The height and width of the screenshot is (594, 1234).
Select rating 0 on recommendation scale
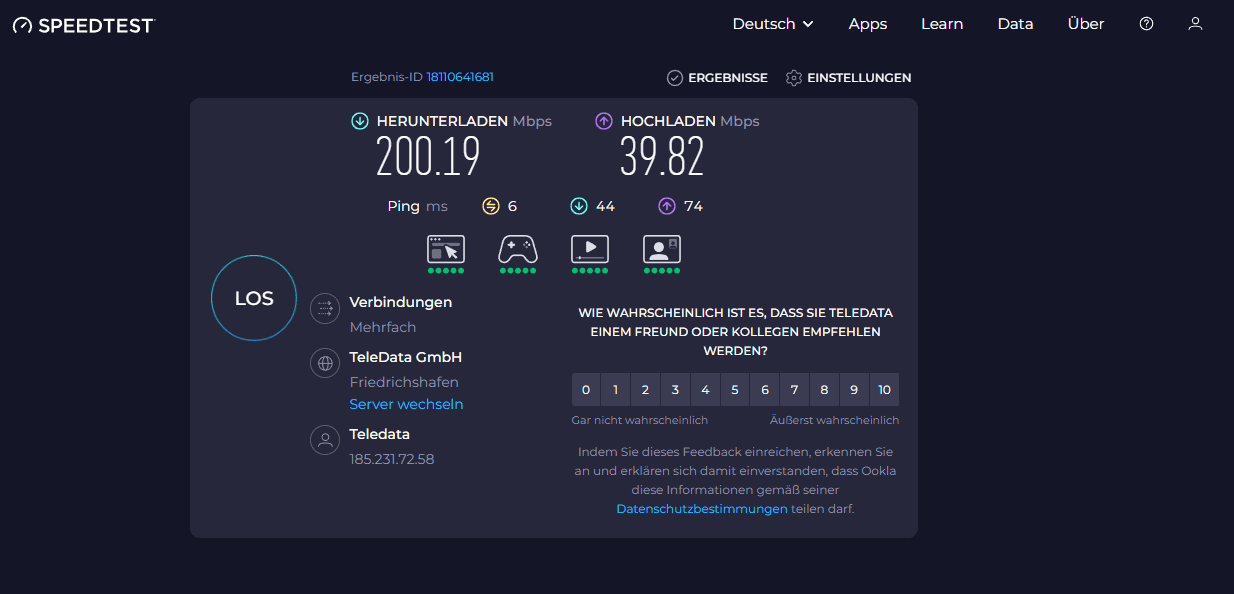click(x=586, y=390)
